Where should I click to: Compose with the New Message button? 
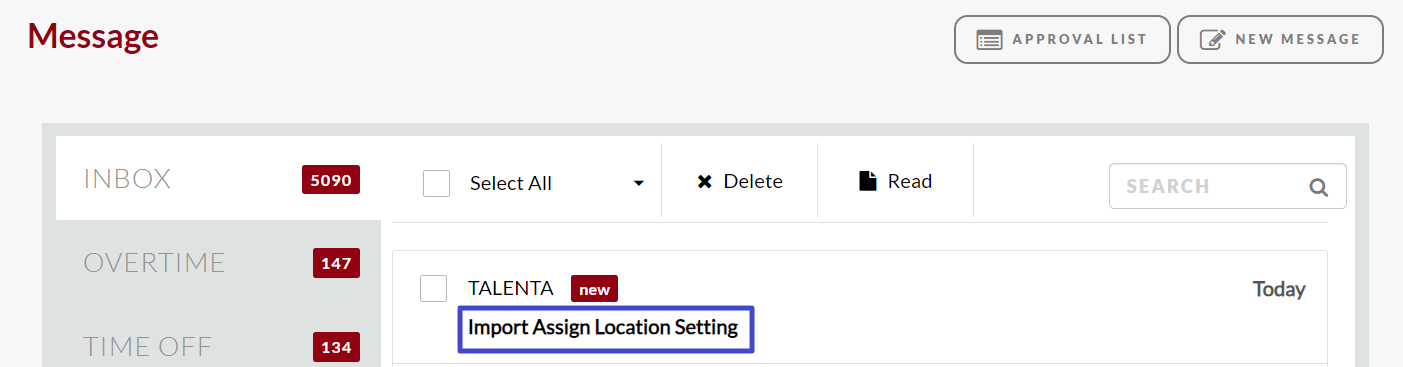[1280, 40]
